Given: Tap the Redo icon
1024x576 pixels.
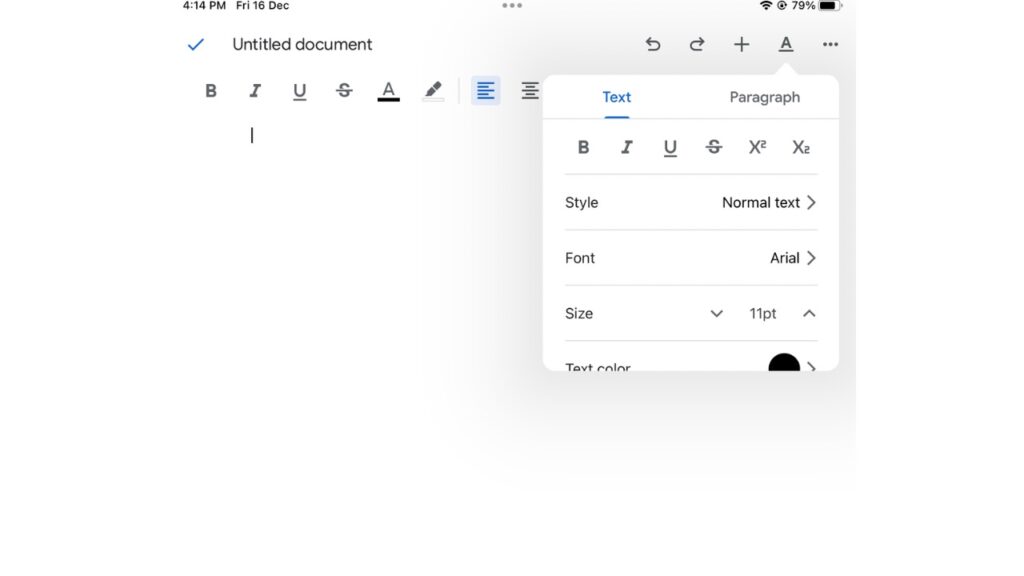Looking at the screenshot, I should click(x=697, y=44).
